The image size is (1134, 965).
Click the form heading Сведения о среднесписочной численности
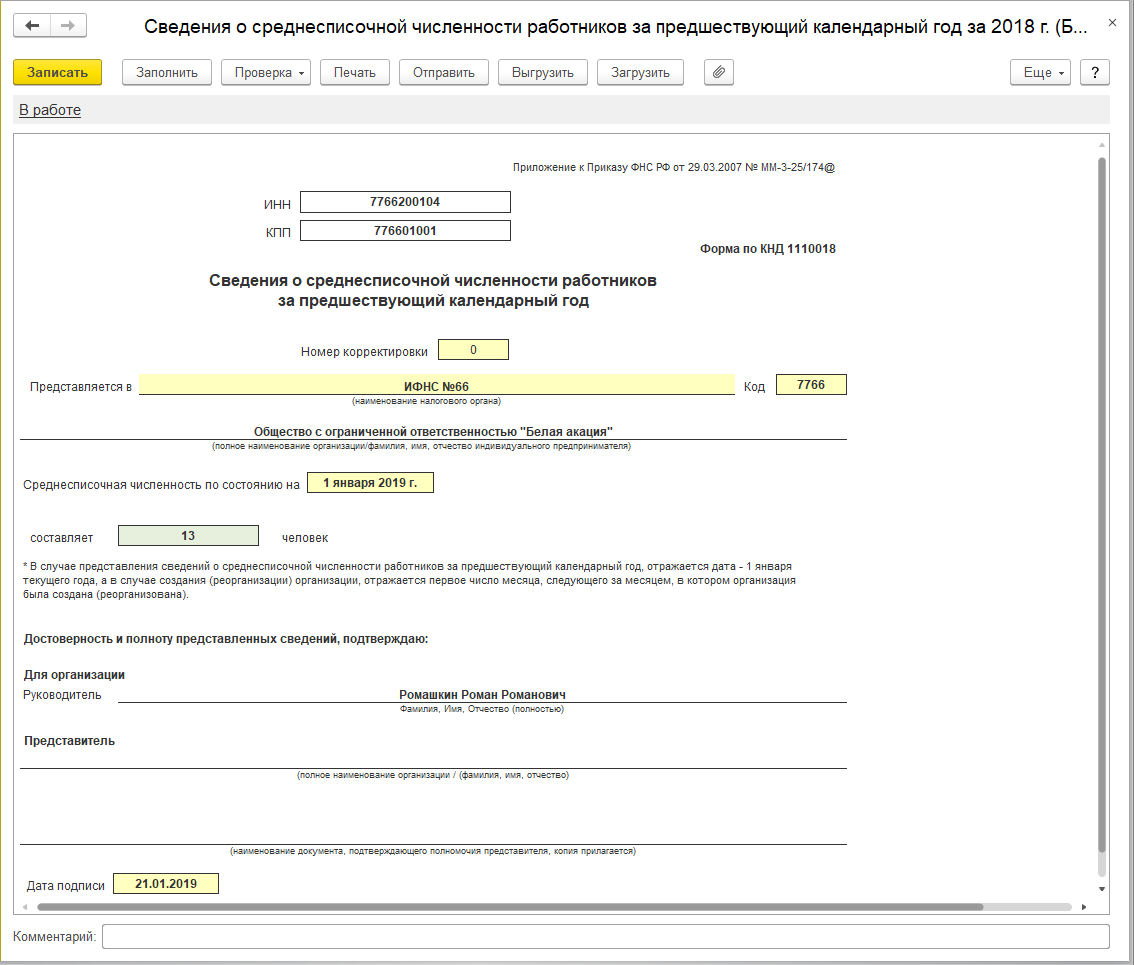pyautogui.click(x=432, y=290)
